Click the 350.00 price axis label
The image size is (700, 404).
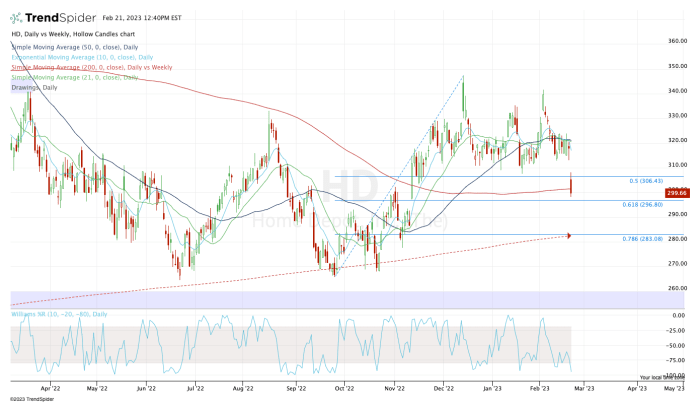point(677,66)
